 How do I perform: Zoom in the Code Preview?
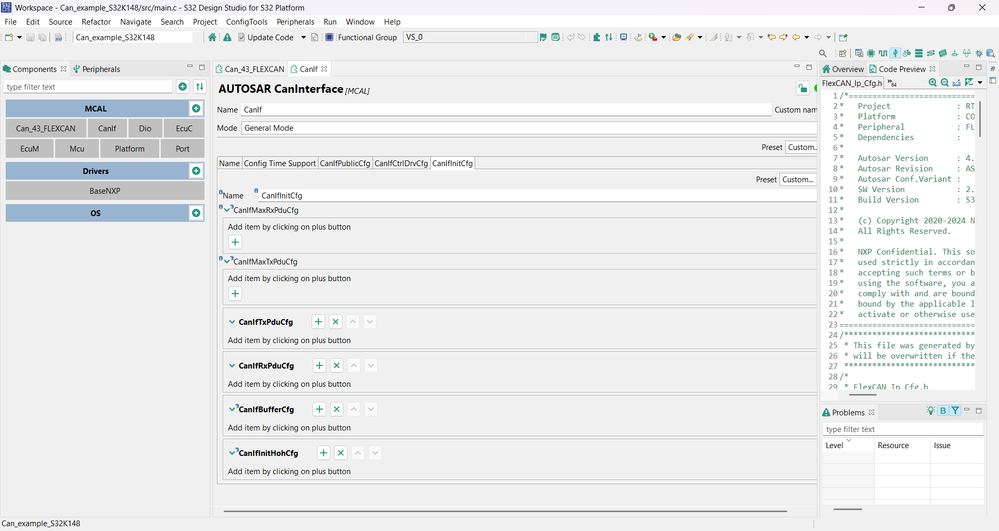[933, 82]
